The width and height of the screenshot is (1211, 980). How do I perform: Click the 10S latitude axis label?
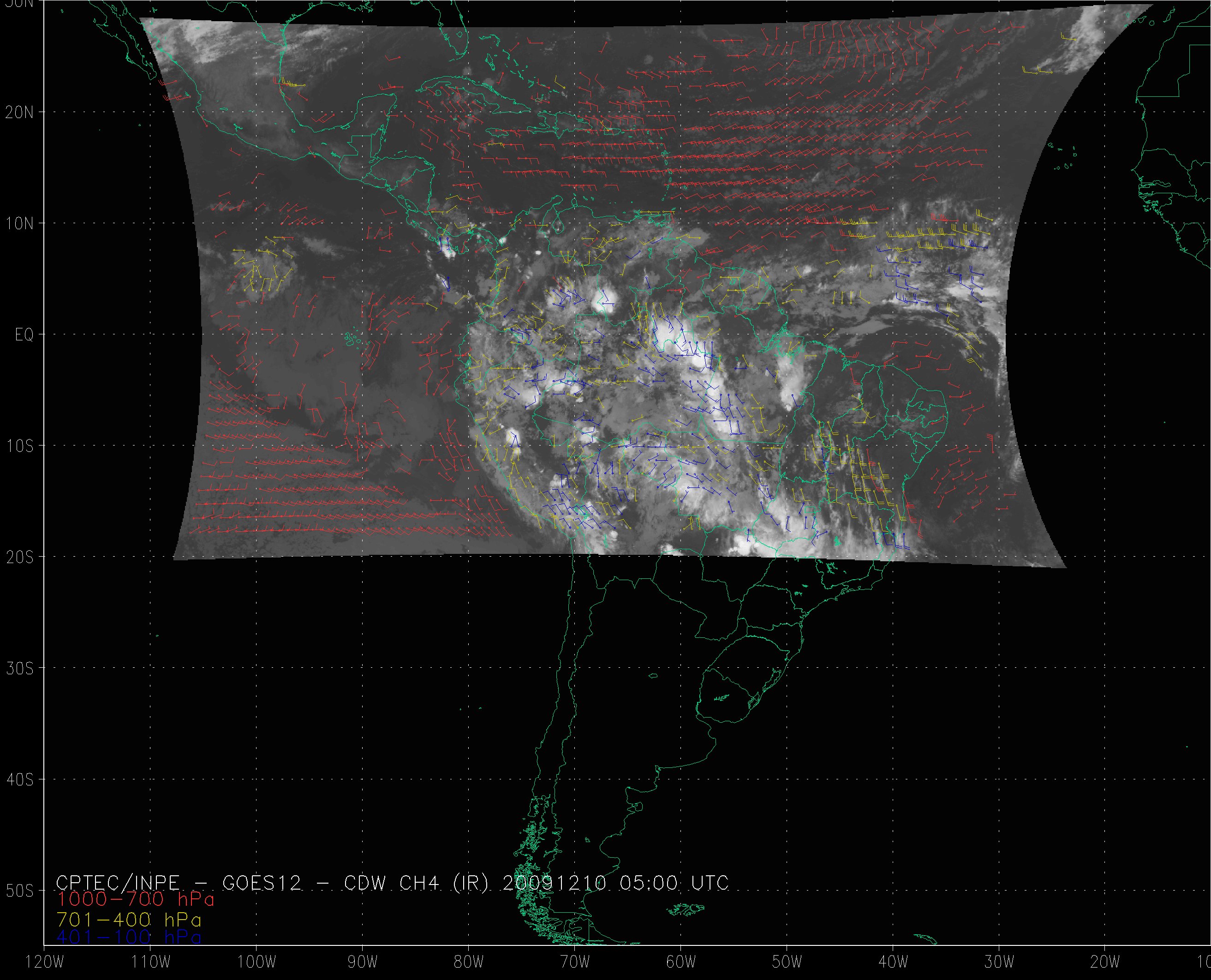pos(20,446)
